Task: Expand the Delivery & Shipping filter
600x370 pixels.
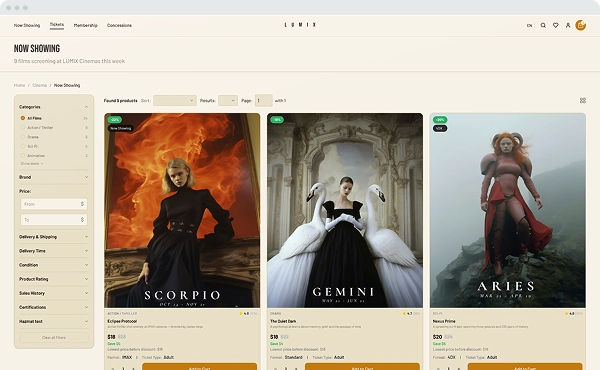Action: click(54, 237)
